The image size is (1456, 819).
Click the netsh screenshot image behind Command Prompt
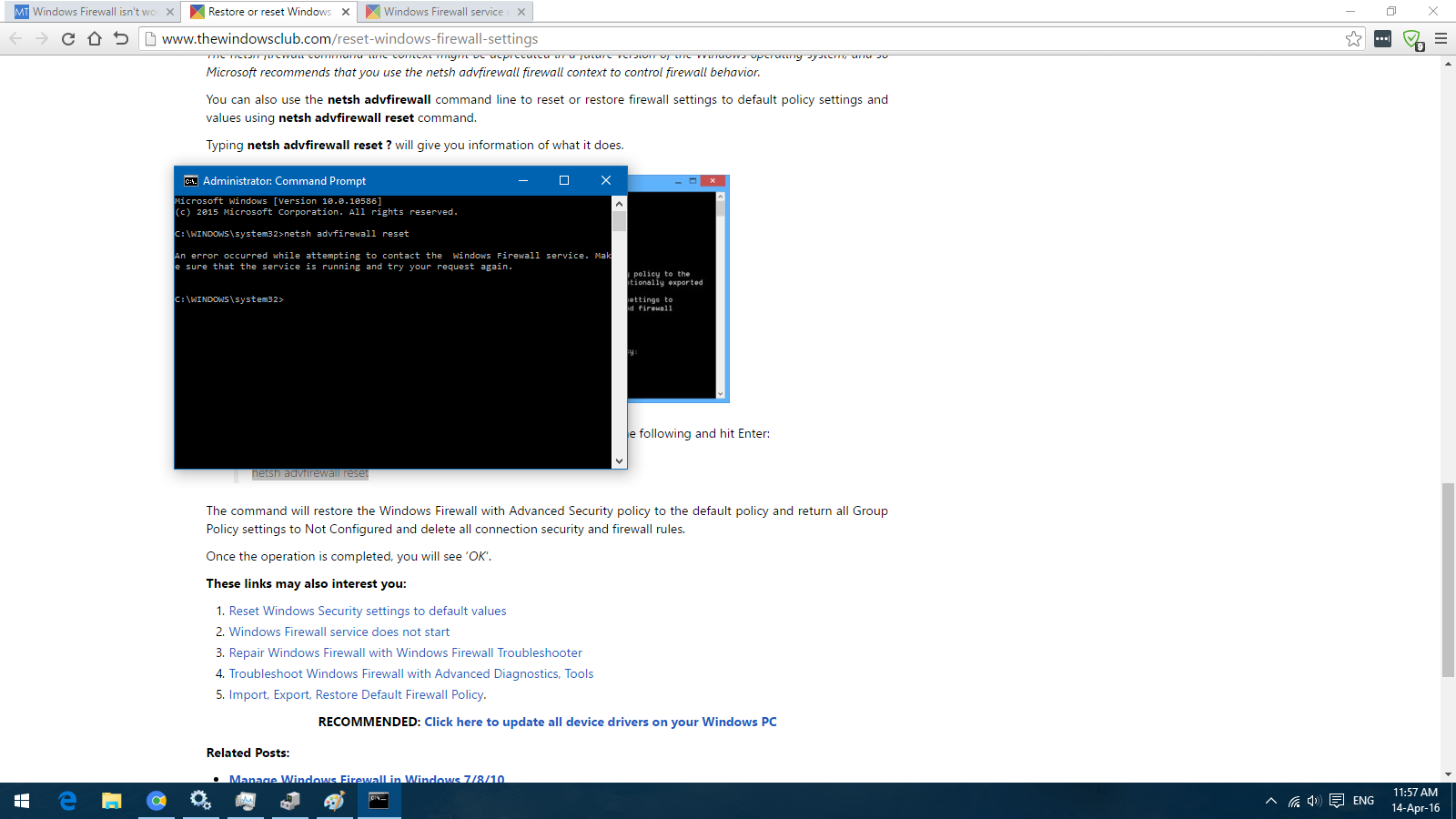coord(678,288)
